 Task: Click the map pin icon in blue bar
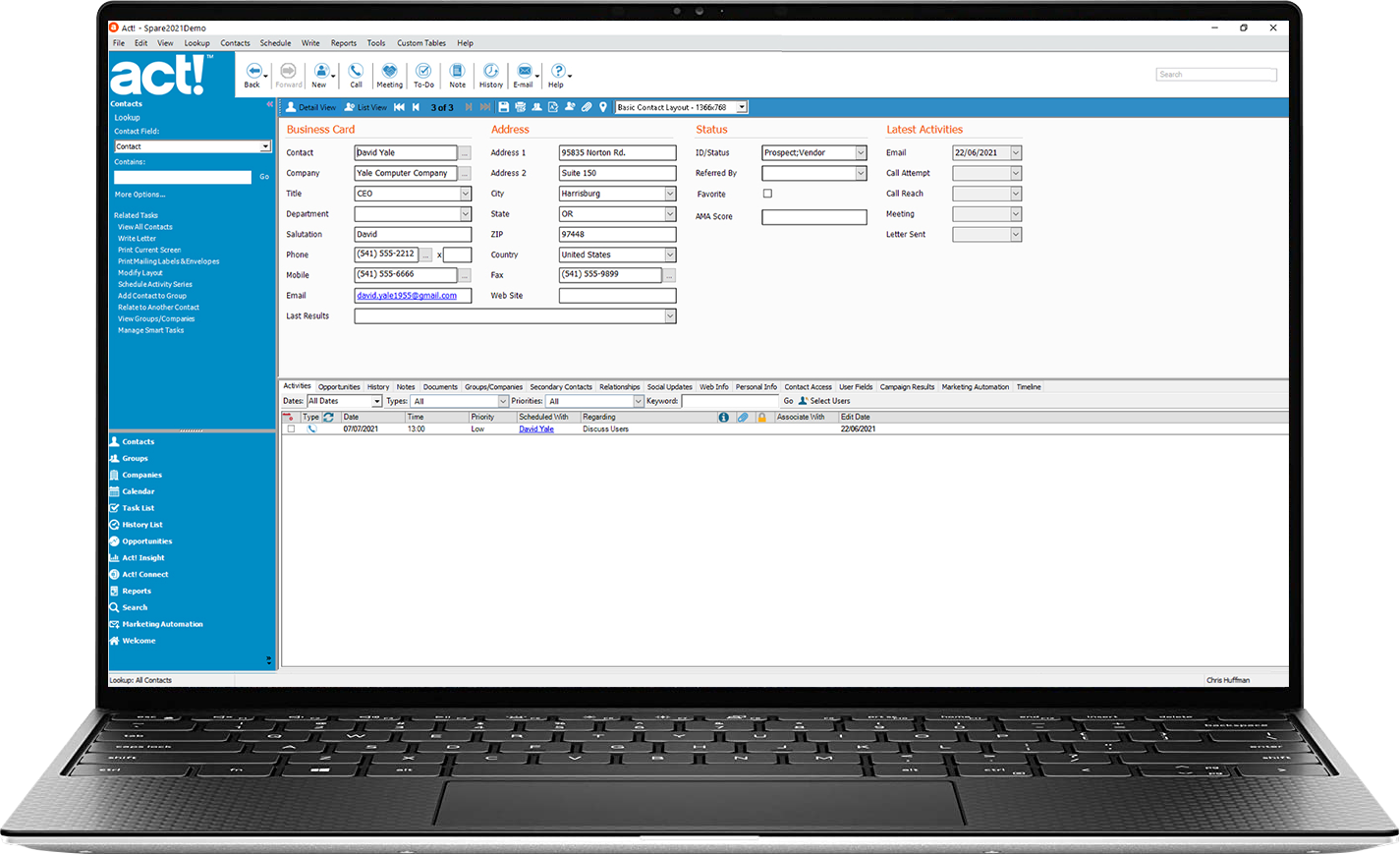point(603,107)
